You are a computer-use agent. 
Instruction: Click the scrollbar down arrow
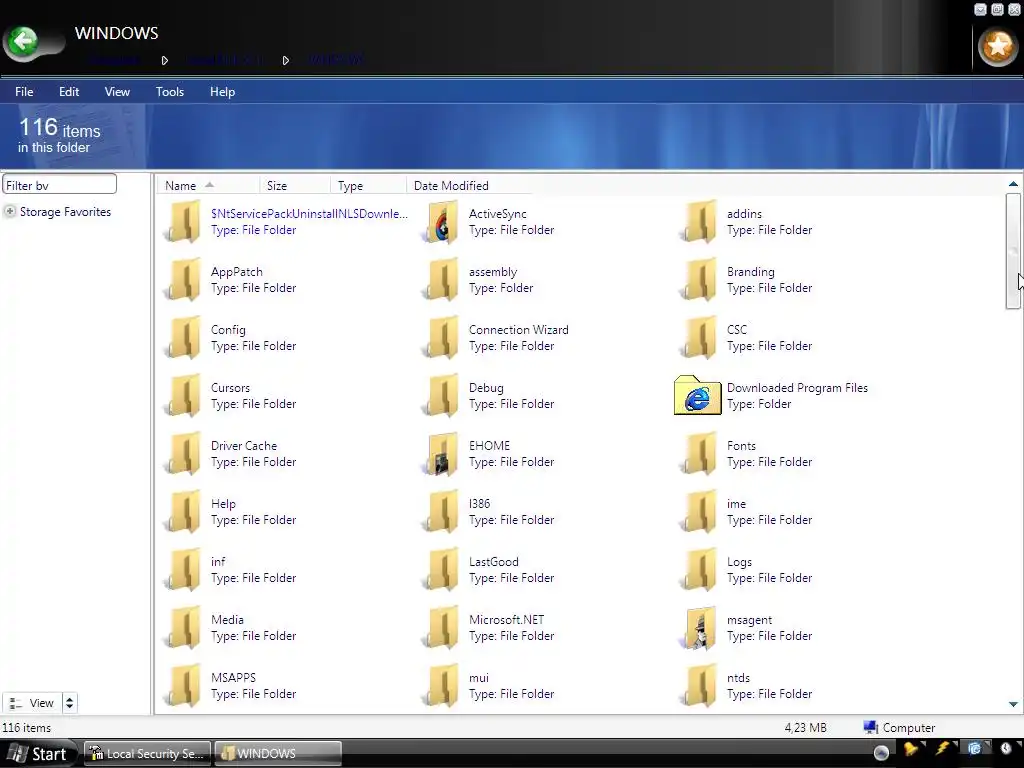[1013, 704]
